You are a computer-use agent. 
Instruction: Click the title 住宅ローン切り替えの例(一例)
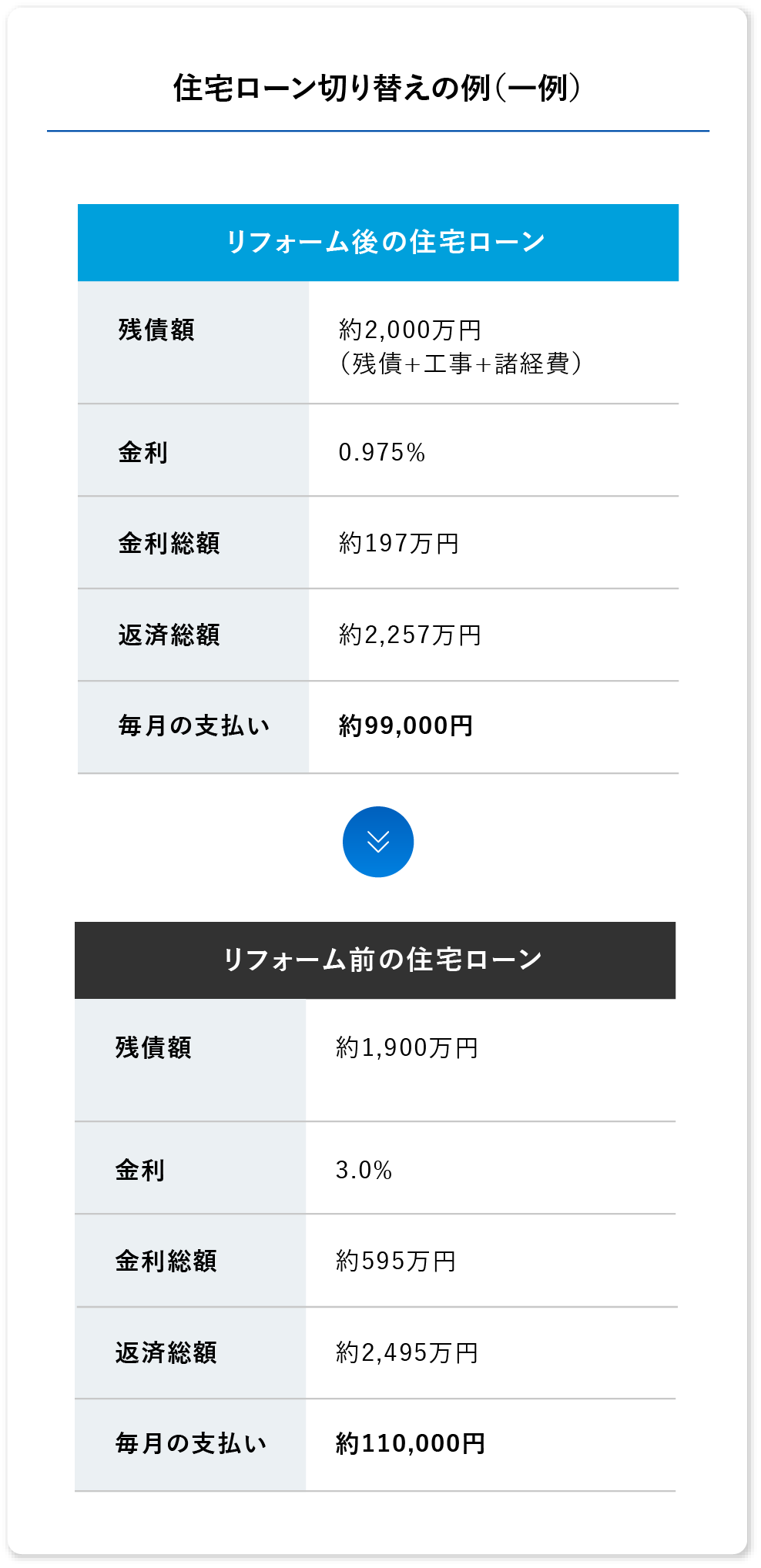coord(377,88)
